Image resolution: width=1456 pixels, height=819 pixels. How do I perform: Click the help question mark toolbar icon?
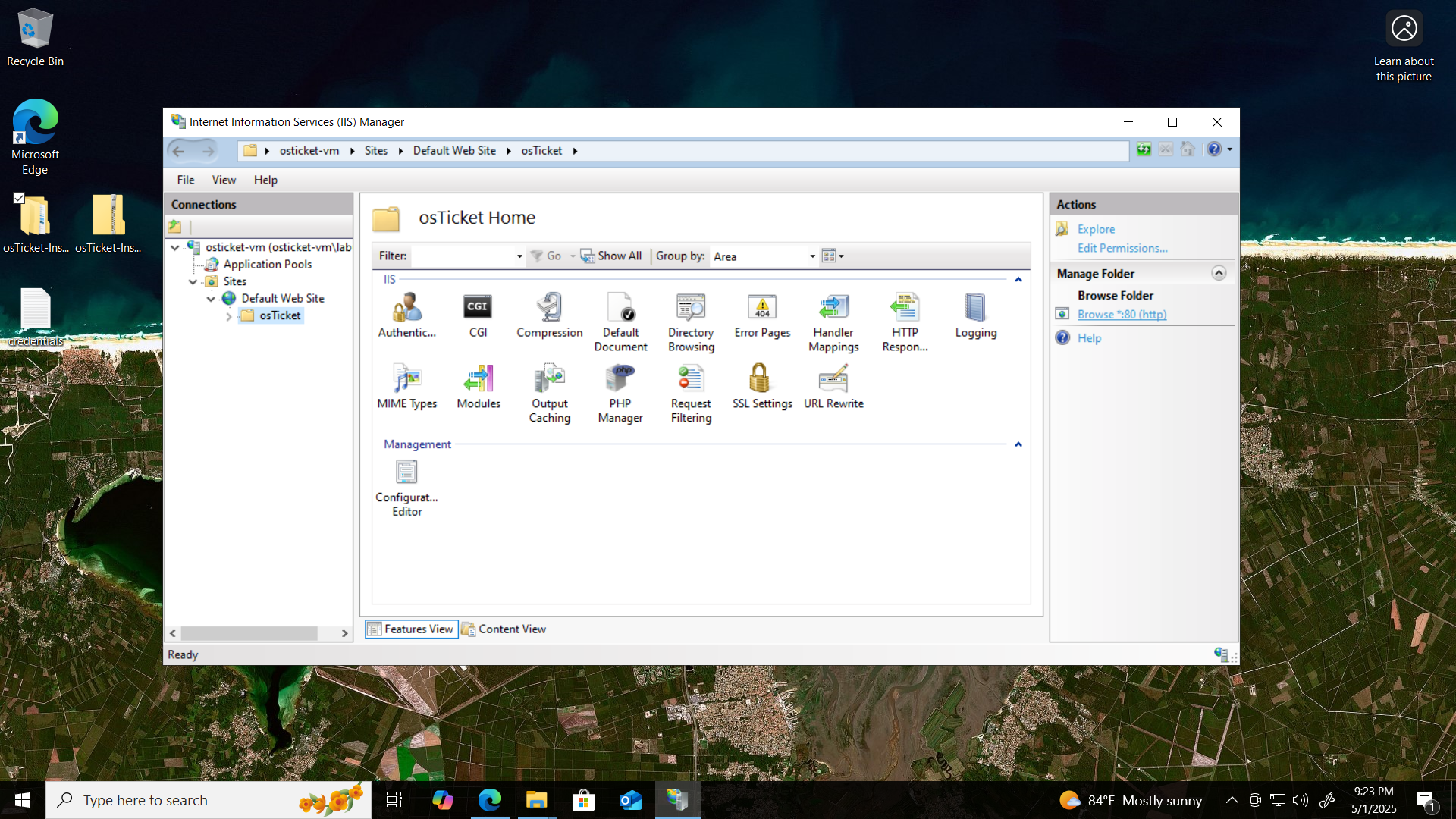[1214, 149]
